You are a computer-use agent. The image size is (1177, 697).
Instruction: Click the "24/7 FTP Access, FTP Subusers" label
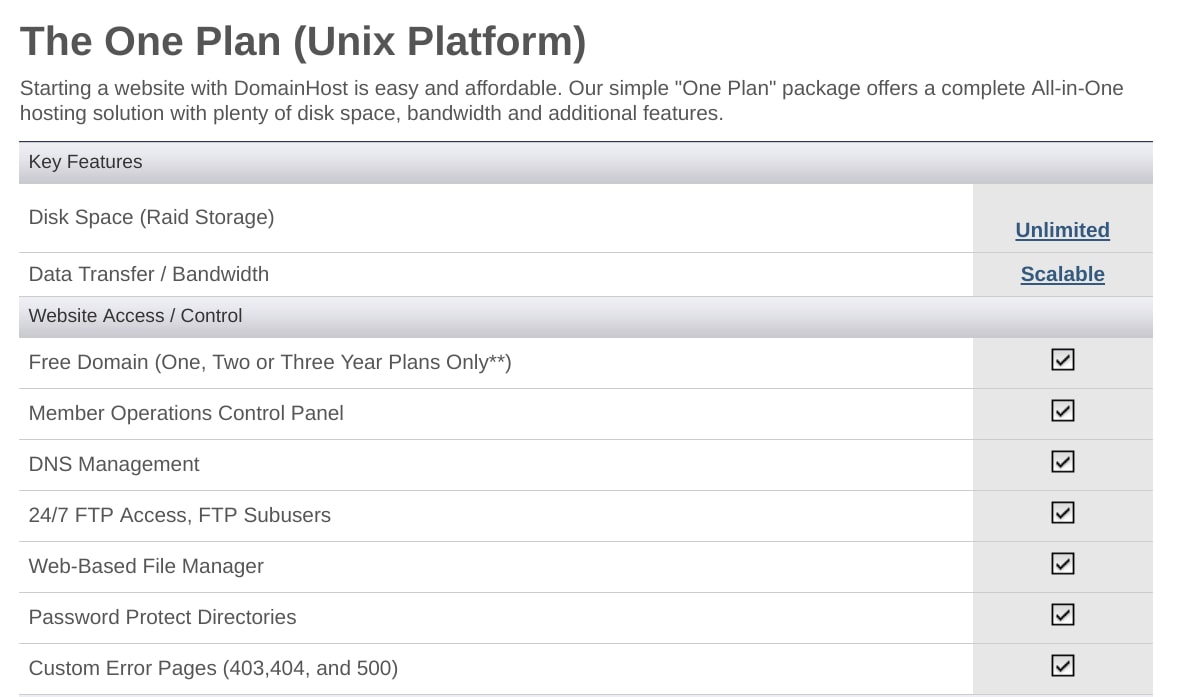pos(179,515)
